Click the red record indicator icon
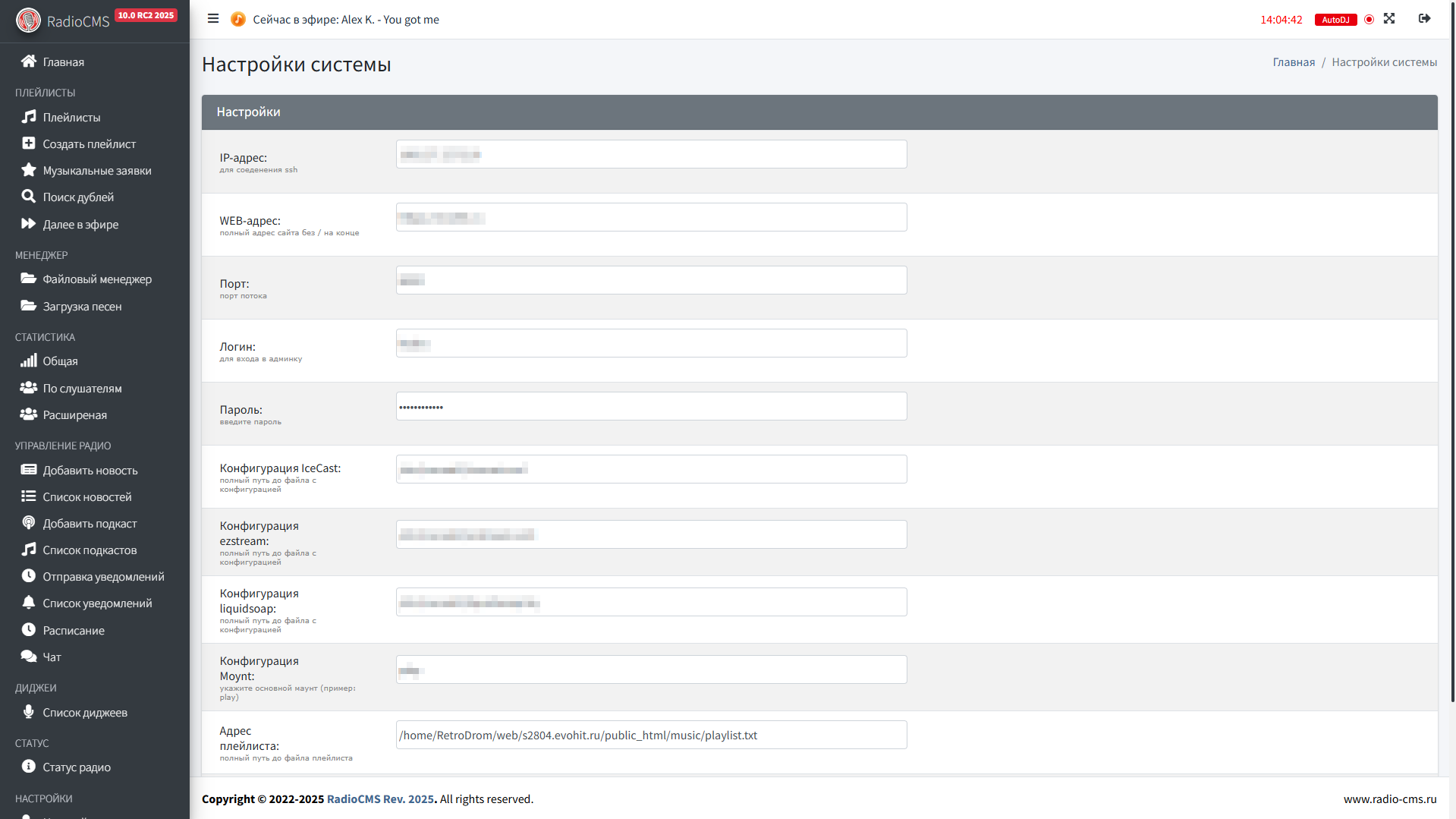Viewport: 1456px width, 819px height. tap(1369, 20)
